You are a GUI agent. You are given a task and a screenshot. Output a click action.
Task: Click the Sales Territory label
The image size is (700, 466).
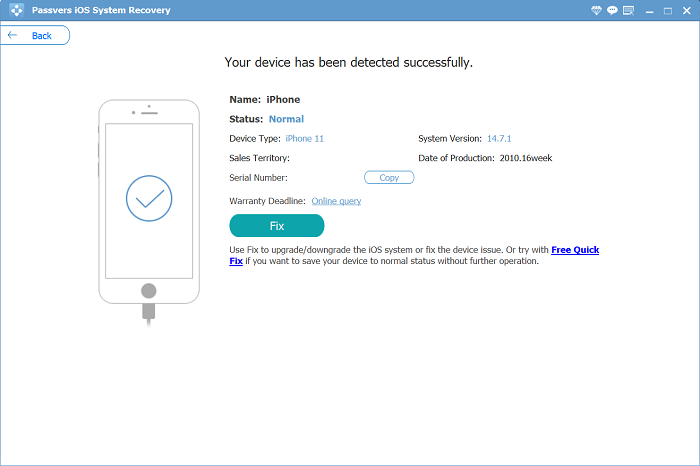(259, 158)
